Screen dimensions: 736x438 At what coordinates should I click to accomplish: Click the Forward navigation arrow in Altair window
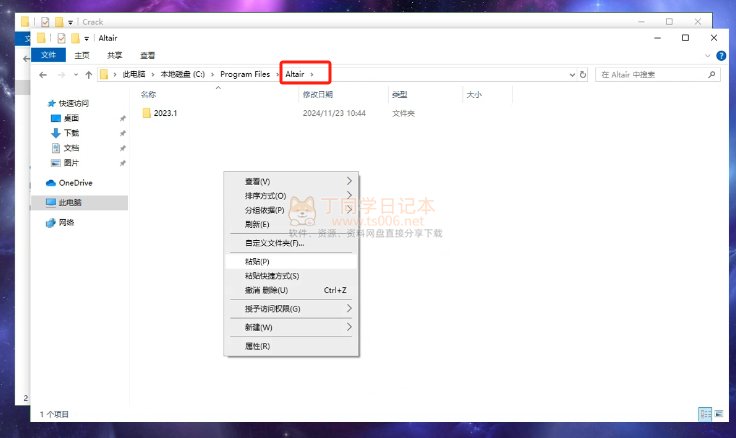click(61, 75)
